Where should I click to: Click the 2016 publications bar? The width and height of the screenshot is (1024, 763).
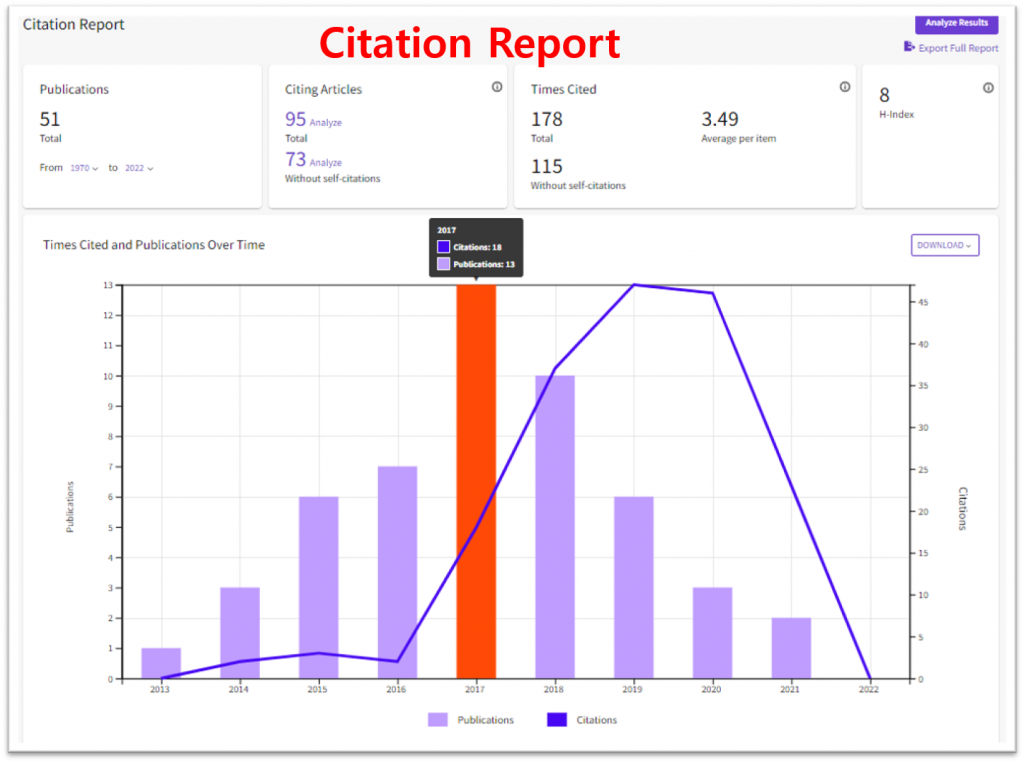point(397,572)
